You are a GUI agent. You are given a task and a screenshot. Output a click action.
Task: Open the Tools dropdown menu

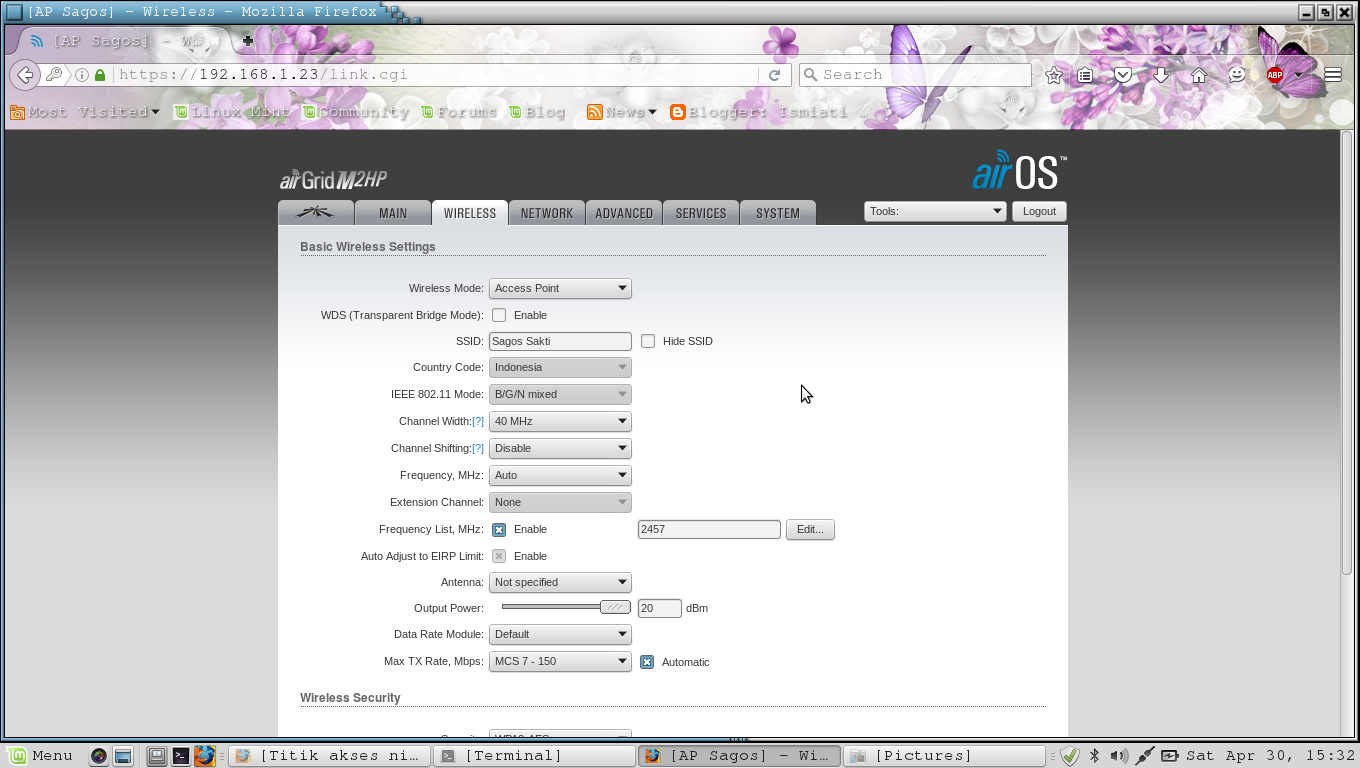coord(934,211)
